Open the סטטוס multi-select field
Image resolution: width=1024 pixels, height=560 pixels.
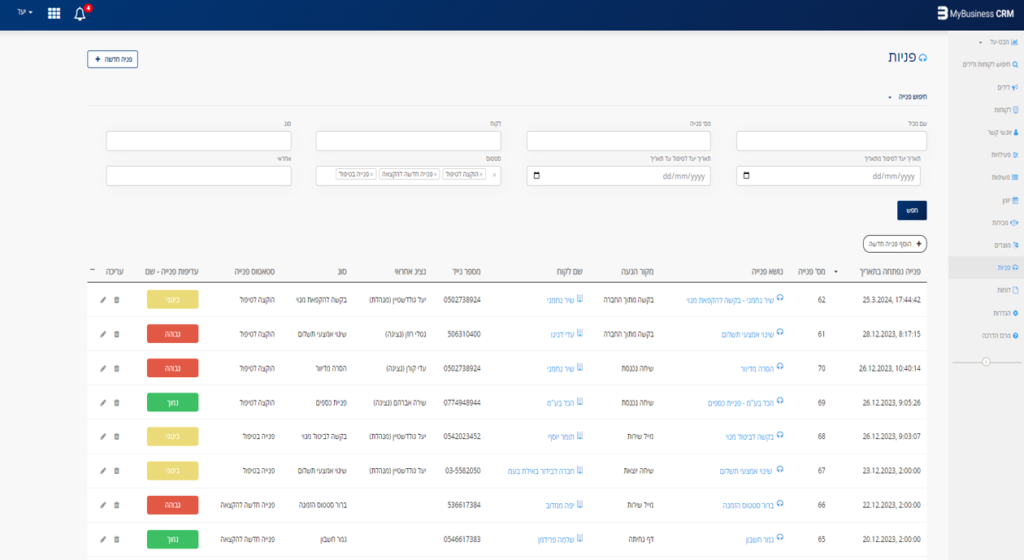point(408,176)
